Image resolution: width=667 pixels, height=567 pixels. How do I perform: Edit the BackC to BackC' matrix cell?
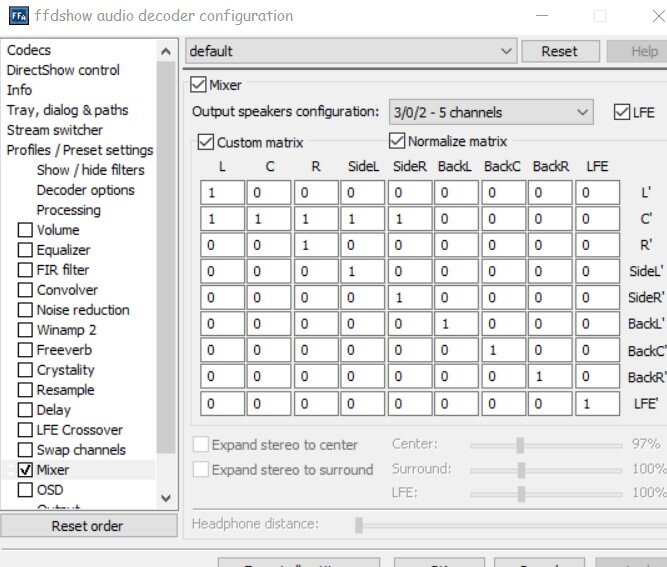click(504, 350)
